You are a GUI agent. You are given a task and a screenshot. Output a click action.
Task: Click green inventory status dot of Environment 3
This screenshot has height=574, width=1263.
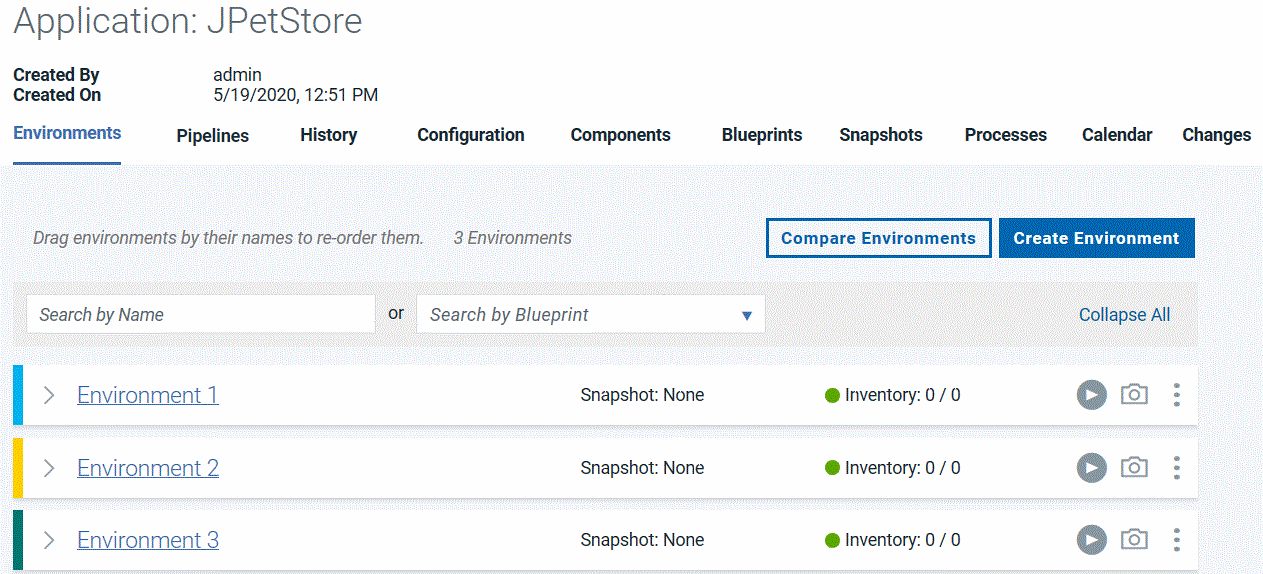point(832,540)
